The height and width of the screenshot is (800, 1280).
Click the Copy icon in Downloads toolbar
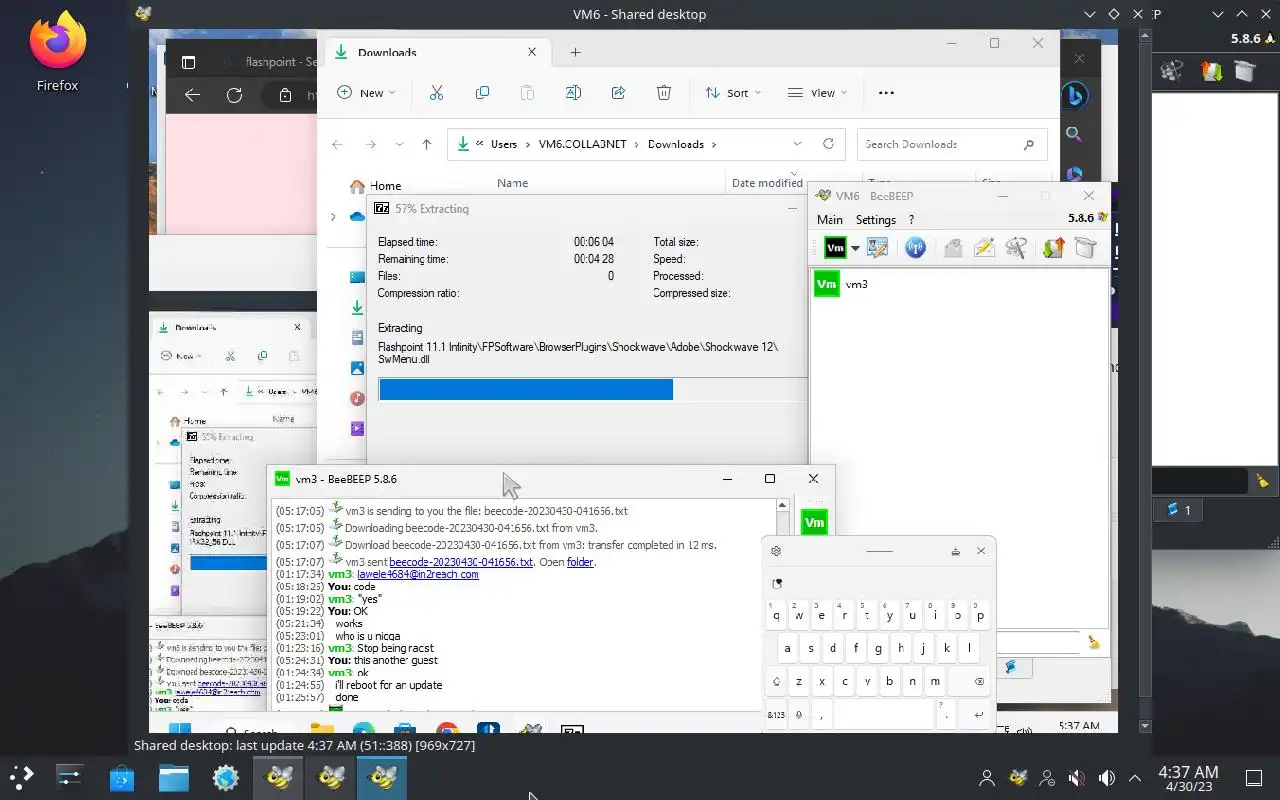point(482,92)
